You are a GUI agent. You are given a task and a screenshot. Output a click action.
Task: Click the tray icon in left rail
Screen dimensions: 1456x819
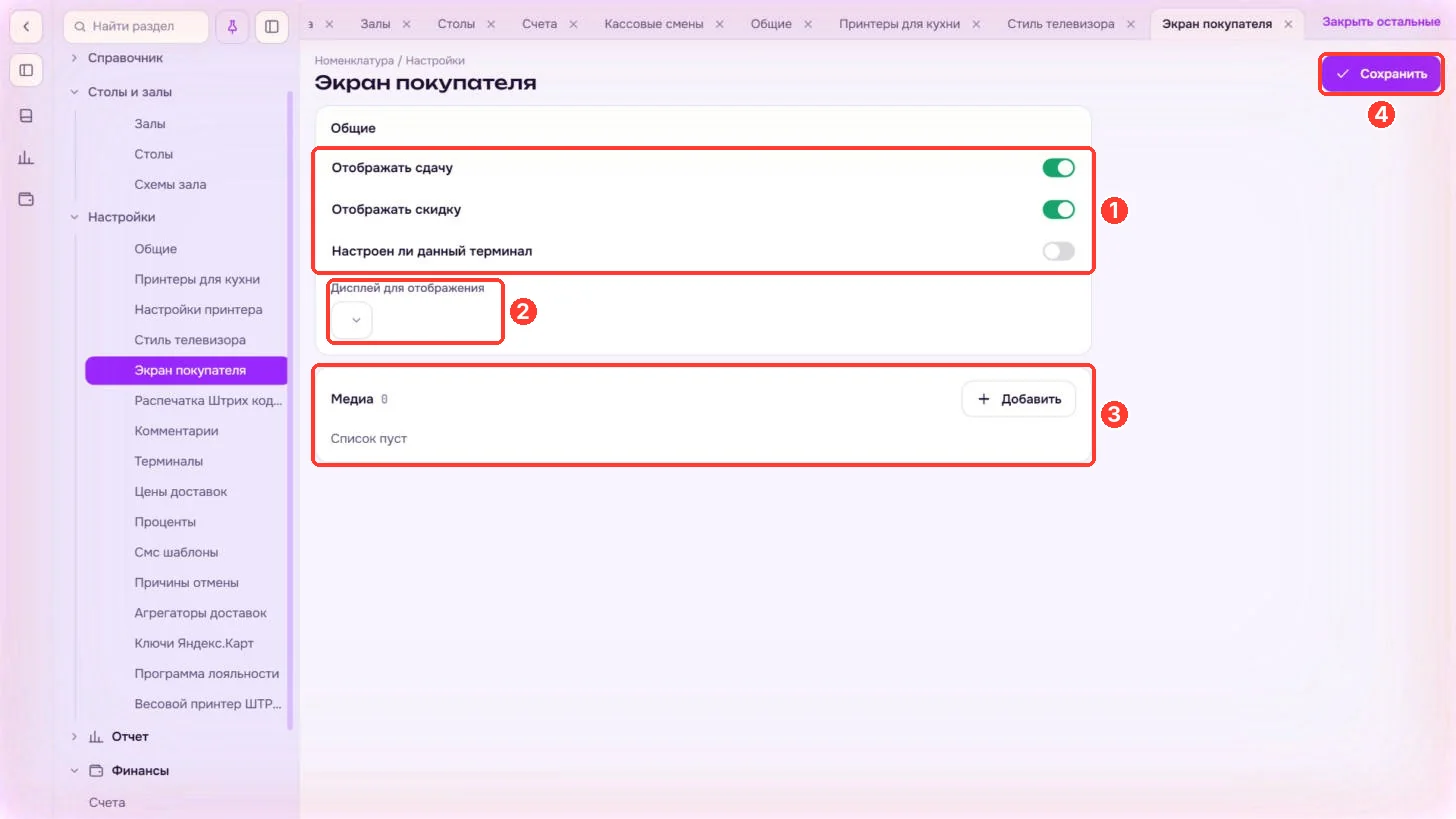coord(26,115)
